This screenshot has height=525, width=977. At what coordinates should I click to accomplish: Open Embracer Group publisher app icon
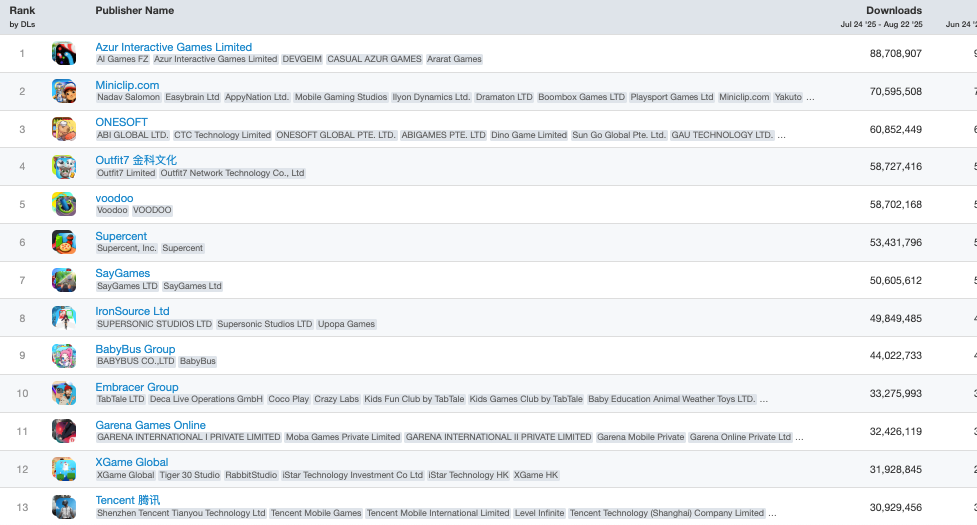64,394
